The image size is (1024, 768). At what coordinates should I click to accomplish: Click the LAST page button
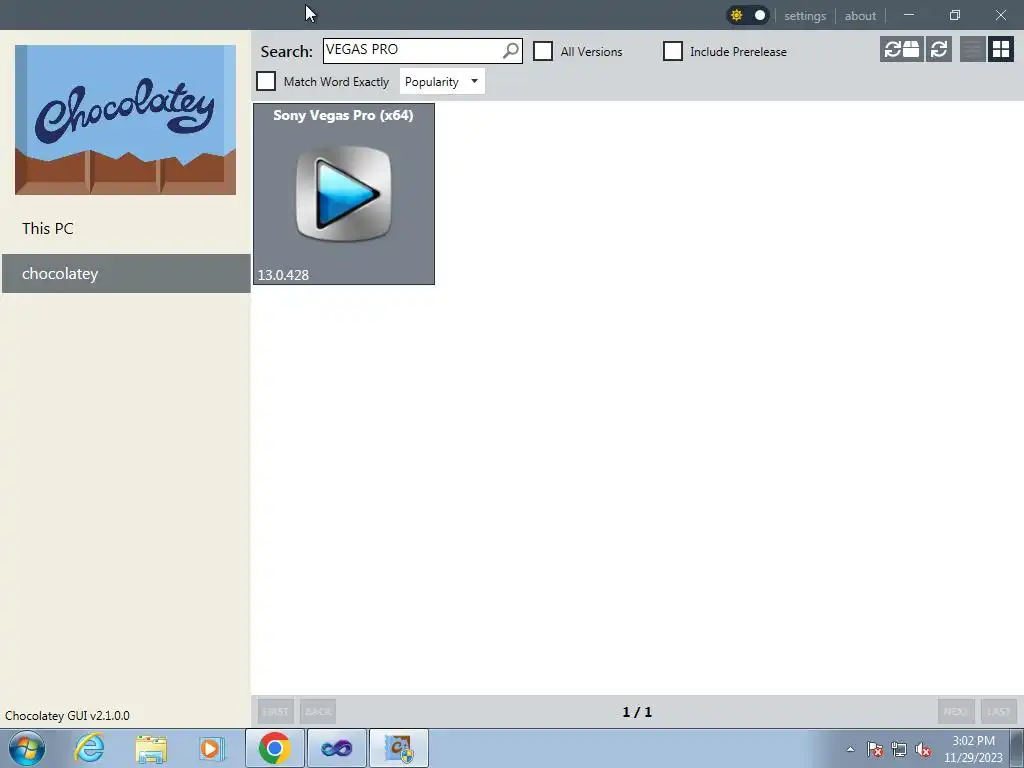(999, 711)
